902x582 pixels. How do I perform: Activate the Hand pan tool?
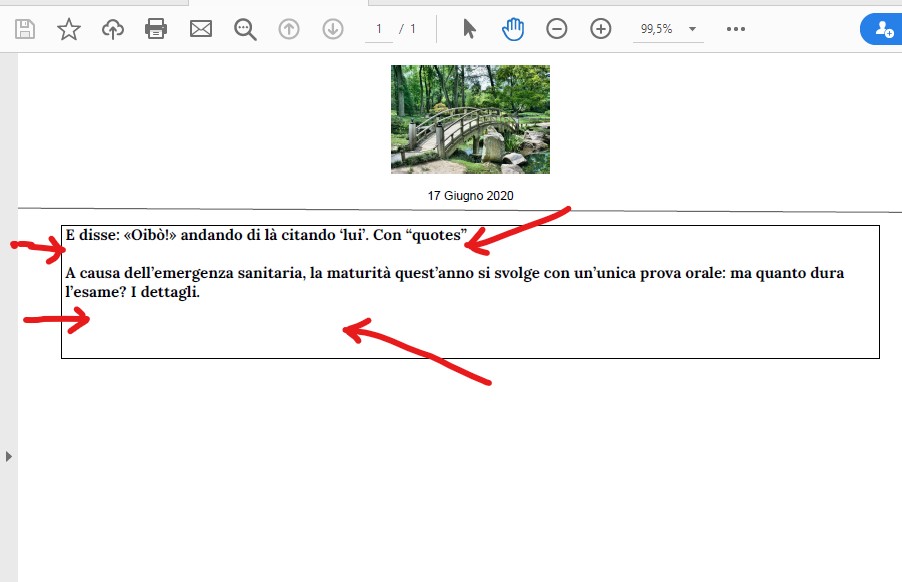pos(513,29)
